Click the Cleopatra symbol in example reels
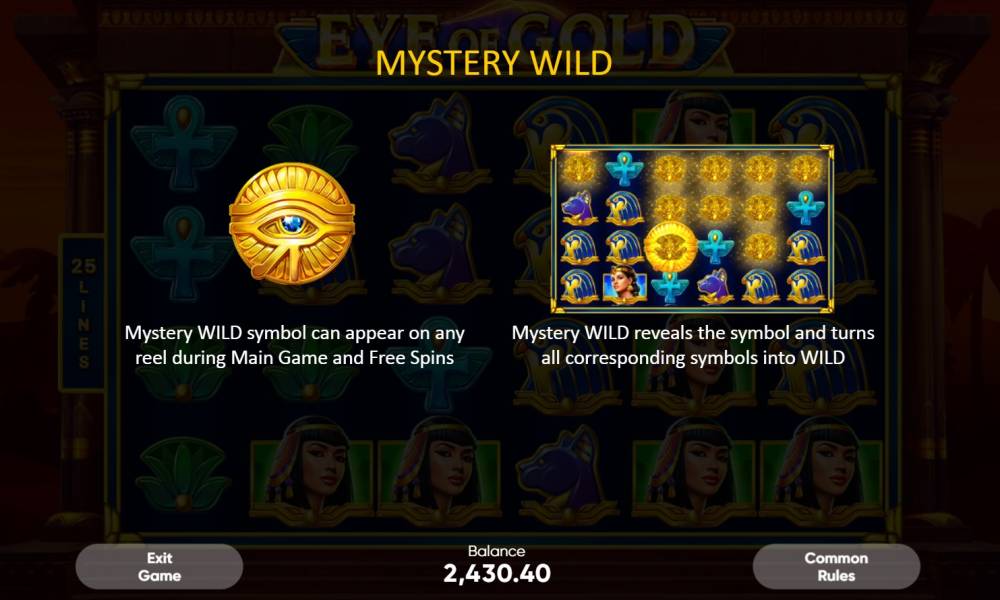The height and width of the screenshot is (600, 1000). (624, 284)
